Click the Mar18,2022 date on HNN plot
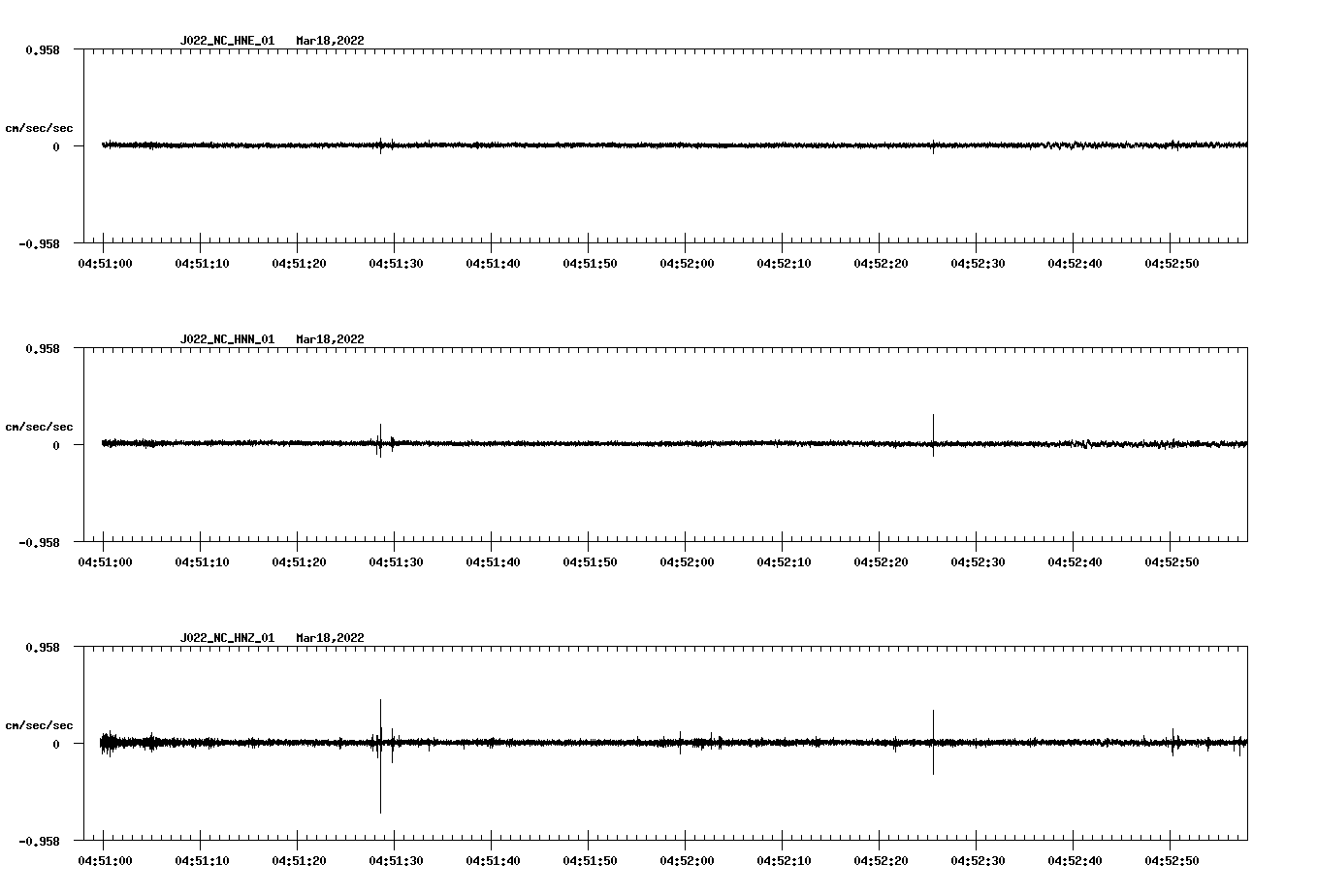 click(x=331, y=339)
